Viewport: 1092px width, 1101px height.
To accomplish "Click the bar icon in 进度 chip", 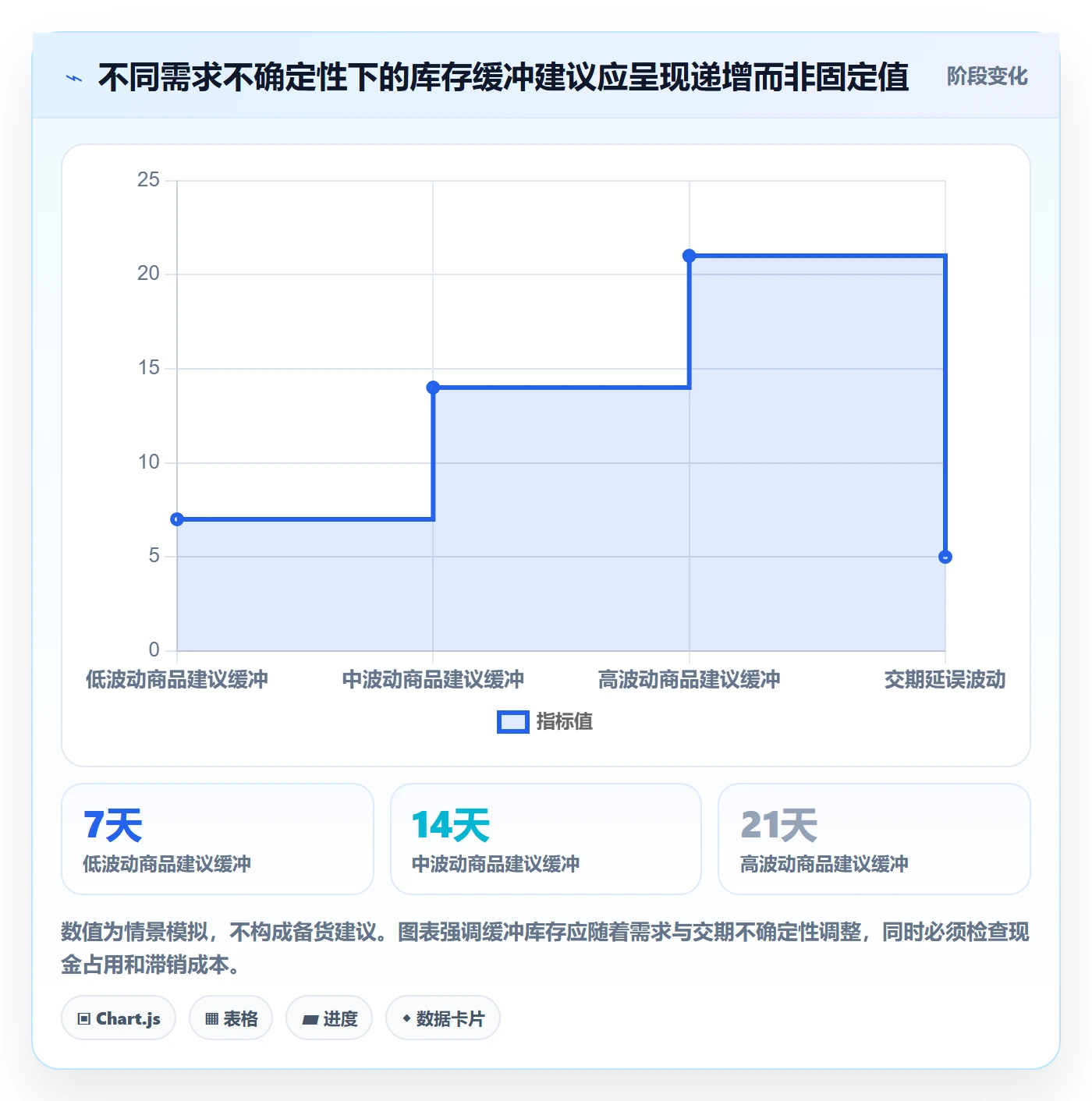I will coord(310,1019).
